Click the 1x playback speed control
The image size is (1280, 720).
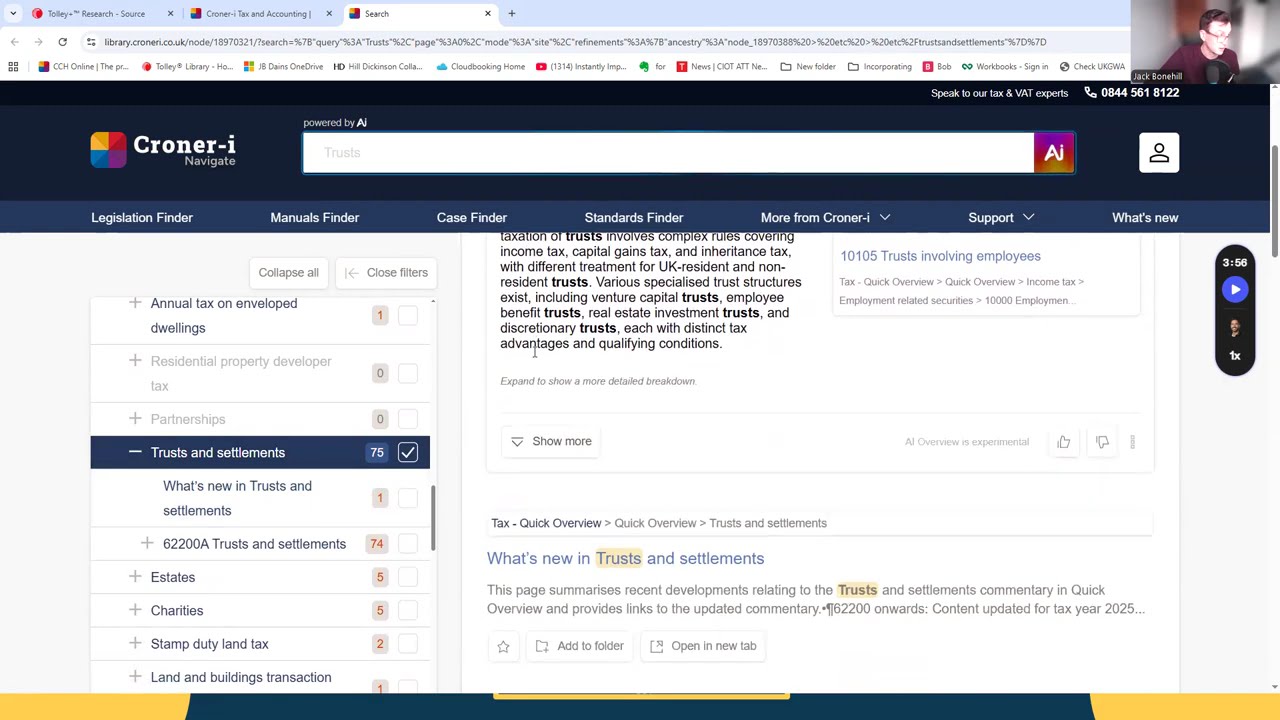tap(1235, 356)
